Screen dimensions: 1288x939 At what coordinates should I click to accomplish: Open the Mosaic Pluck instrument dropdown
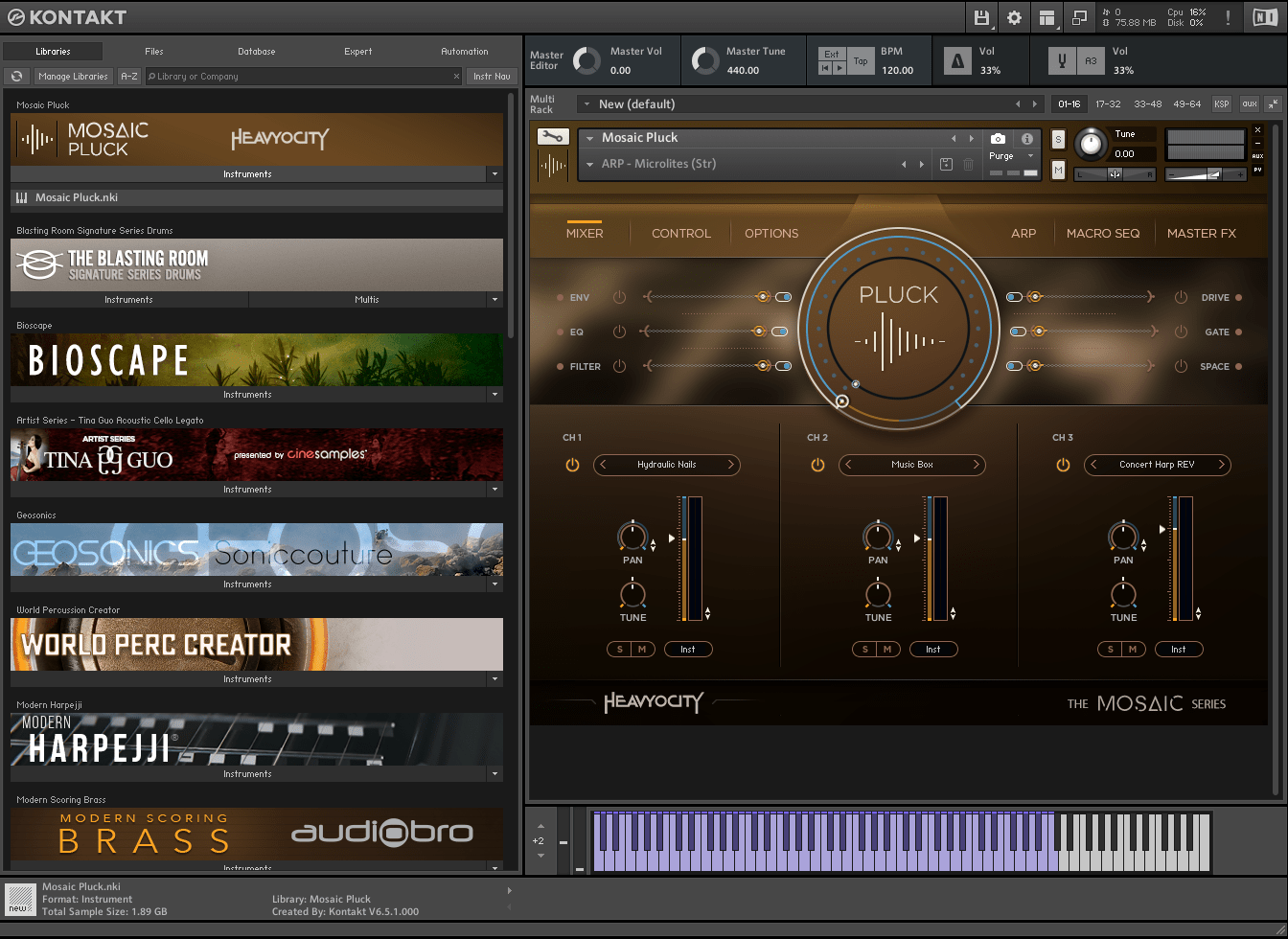tap(590, 139)
